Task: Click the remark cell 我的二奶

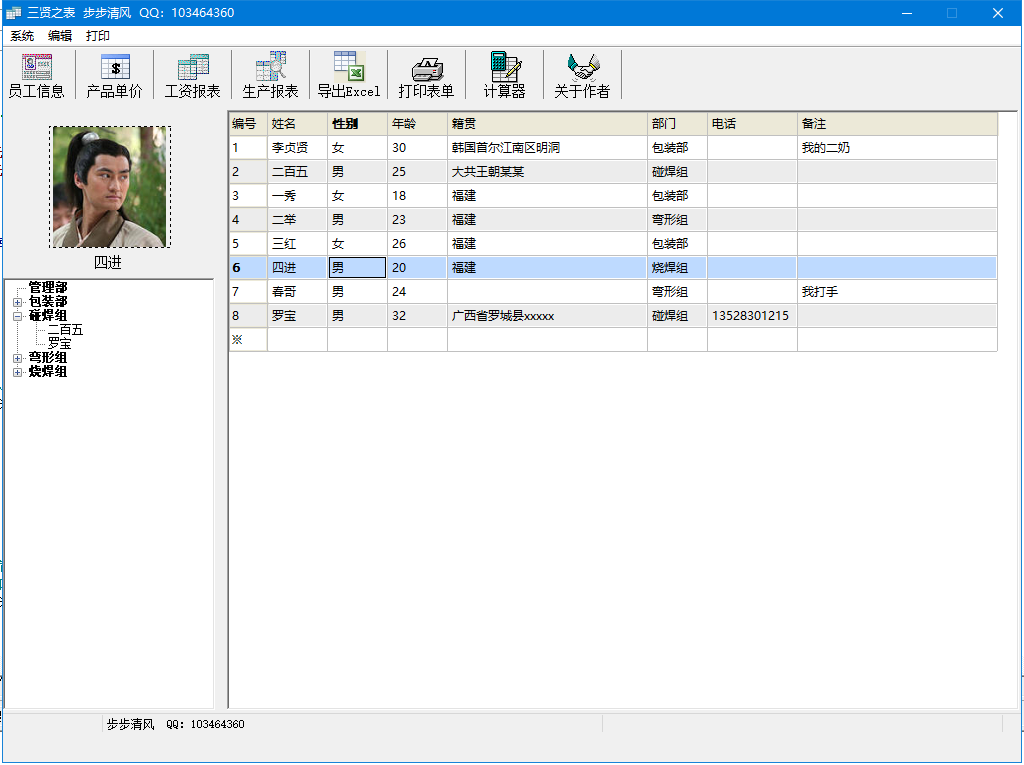Action: point(897,148)
